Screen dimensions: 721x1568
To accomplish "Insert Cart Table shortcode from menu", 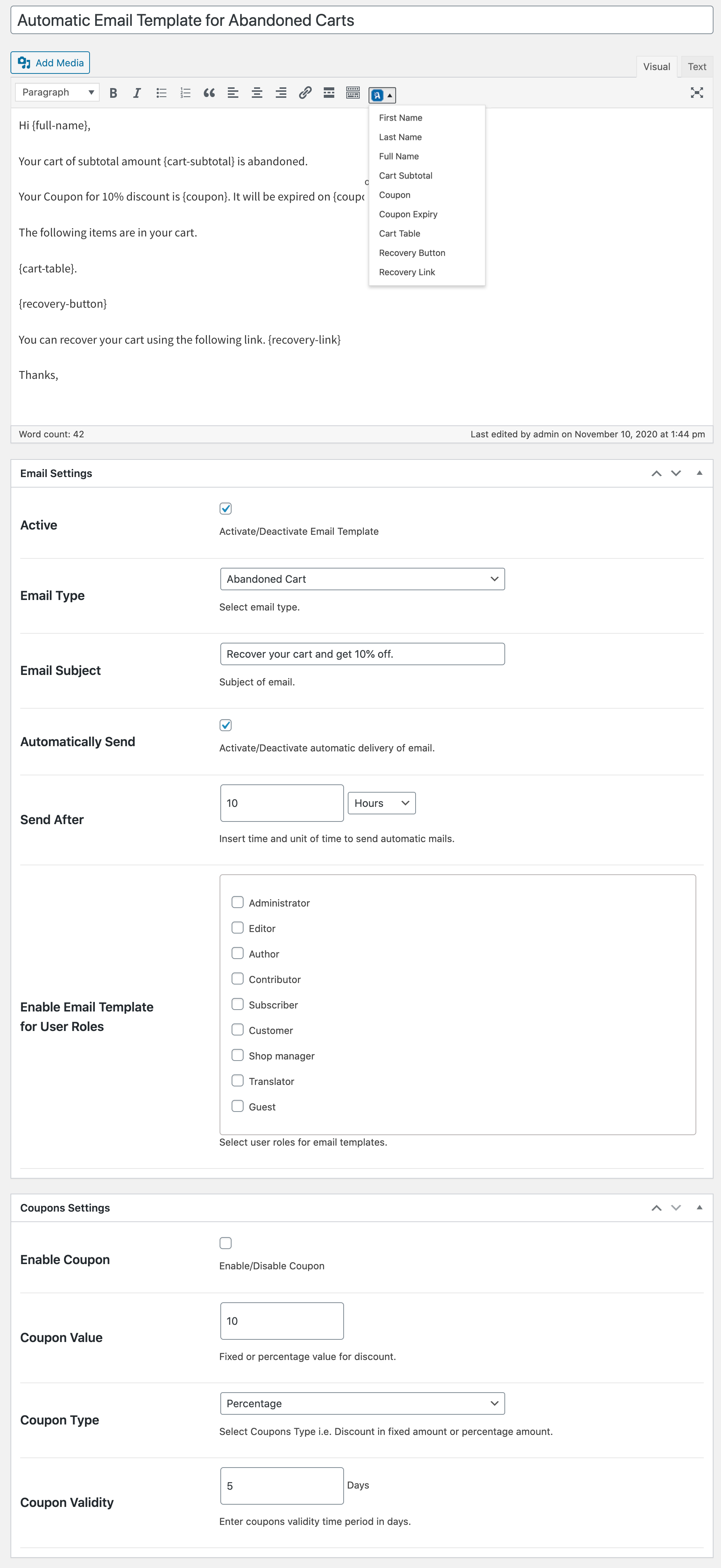I will 399,234.
